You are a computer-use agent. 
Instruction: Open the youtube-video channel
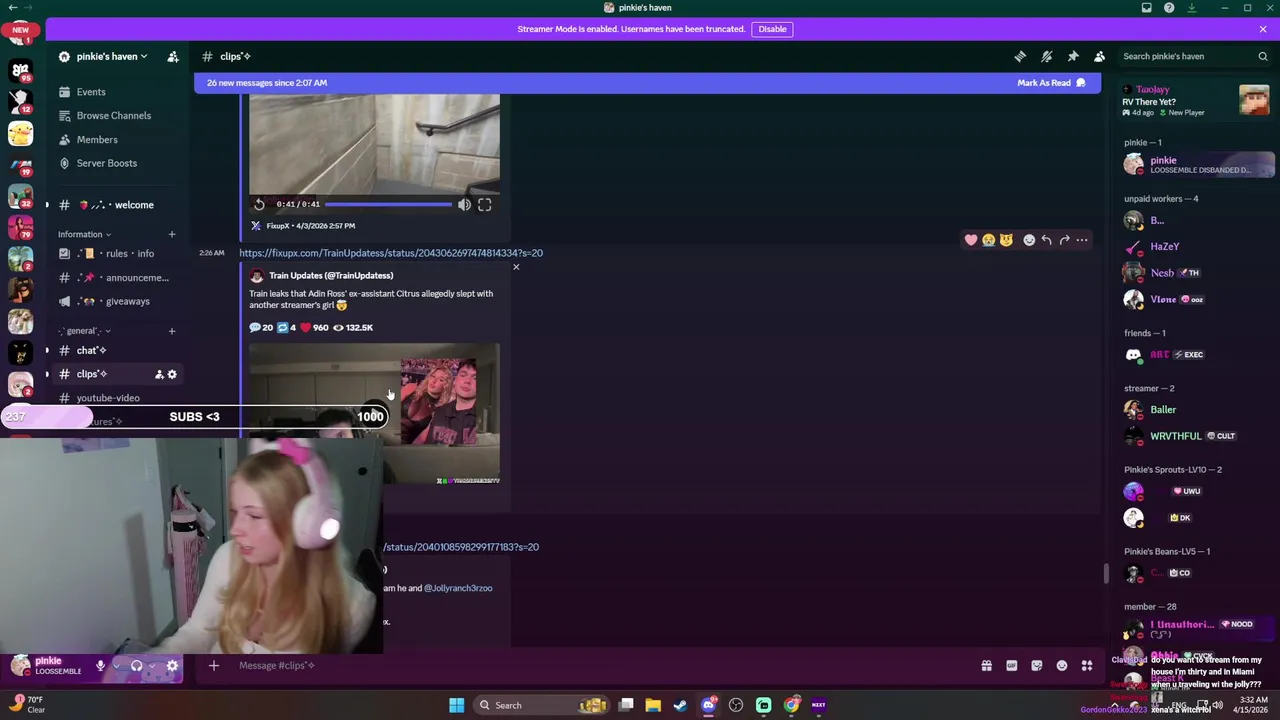click(x=118, y=398)
